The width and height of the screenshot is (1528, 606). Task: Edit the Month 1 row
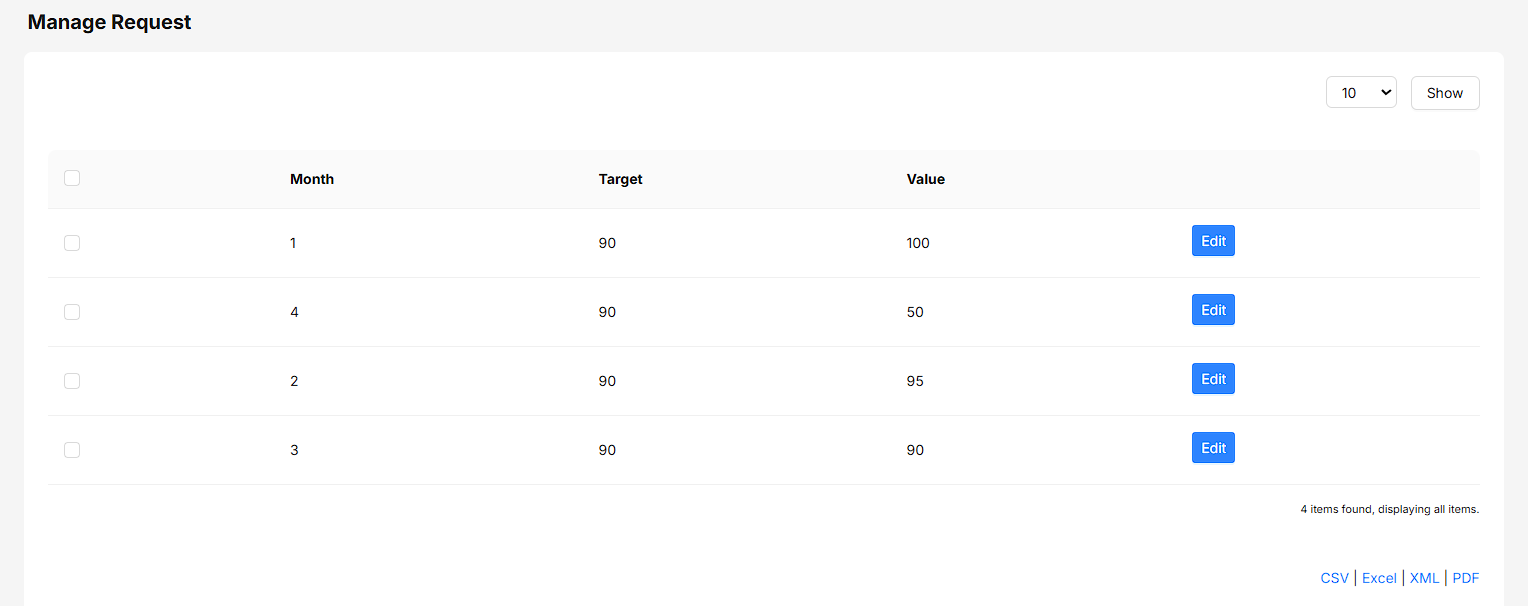tap(1213, 241)
